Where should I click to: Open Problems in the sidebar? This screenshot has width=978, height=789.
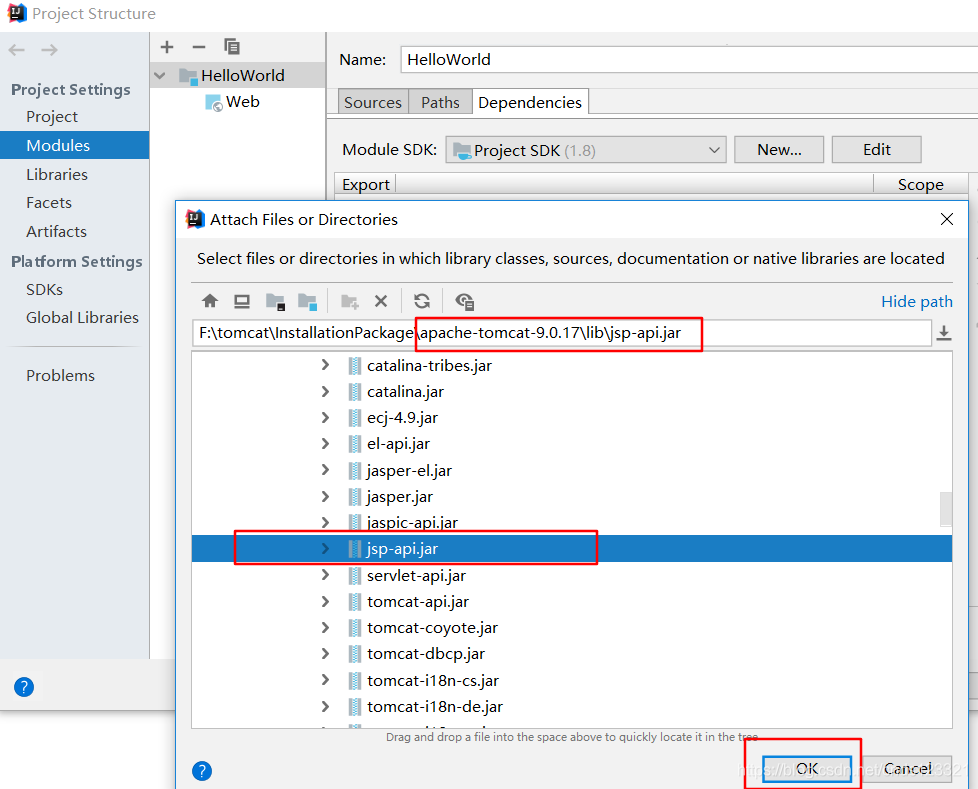click(x=61, y=375)
